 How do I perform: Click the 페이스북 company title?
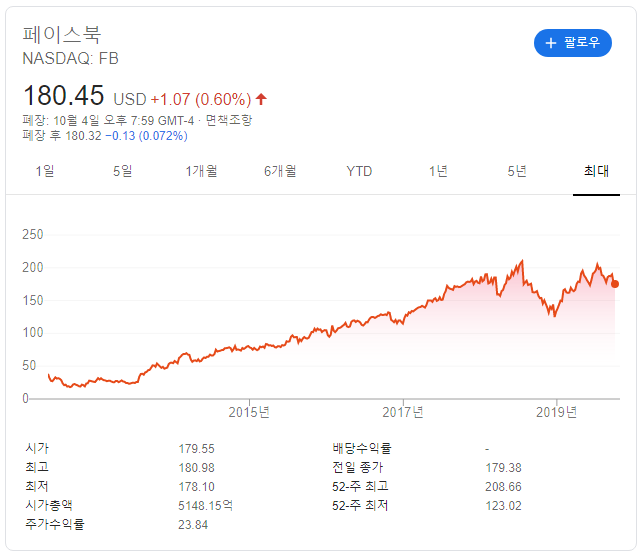62,34
